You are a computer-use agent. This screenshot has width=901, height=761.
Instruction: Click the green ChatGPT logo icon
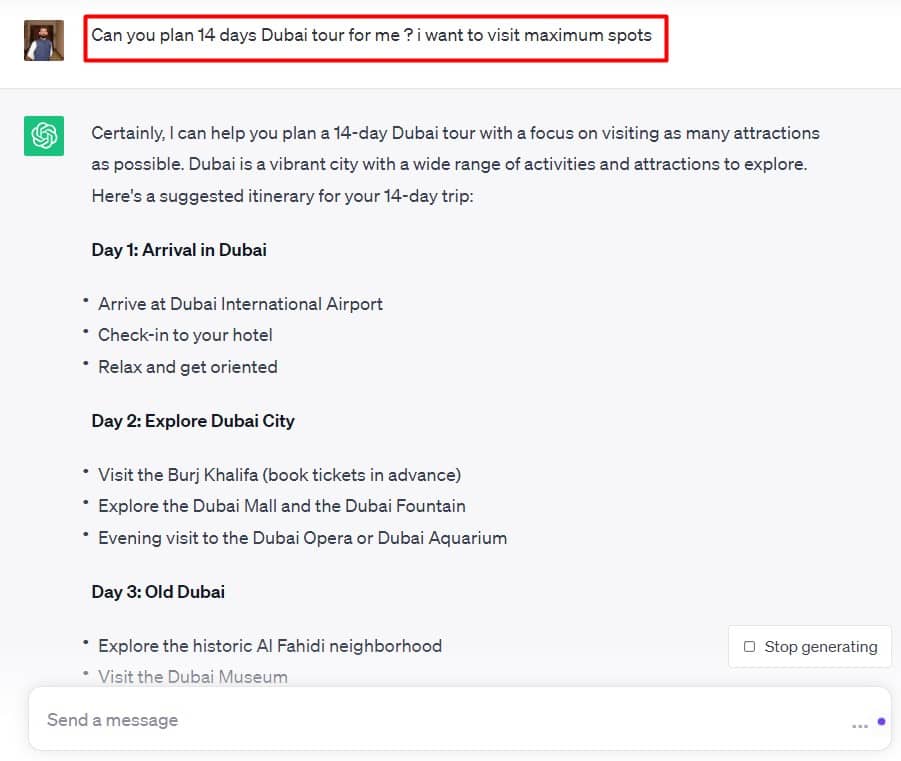point(44,136)
